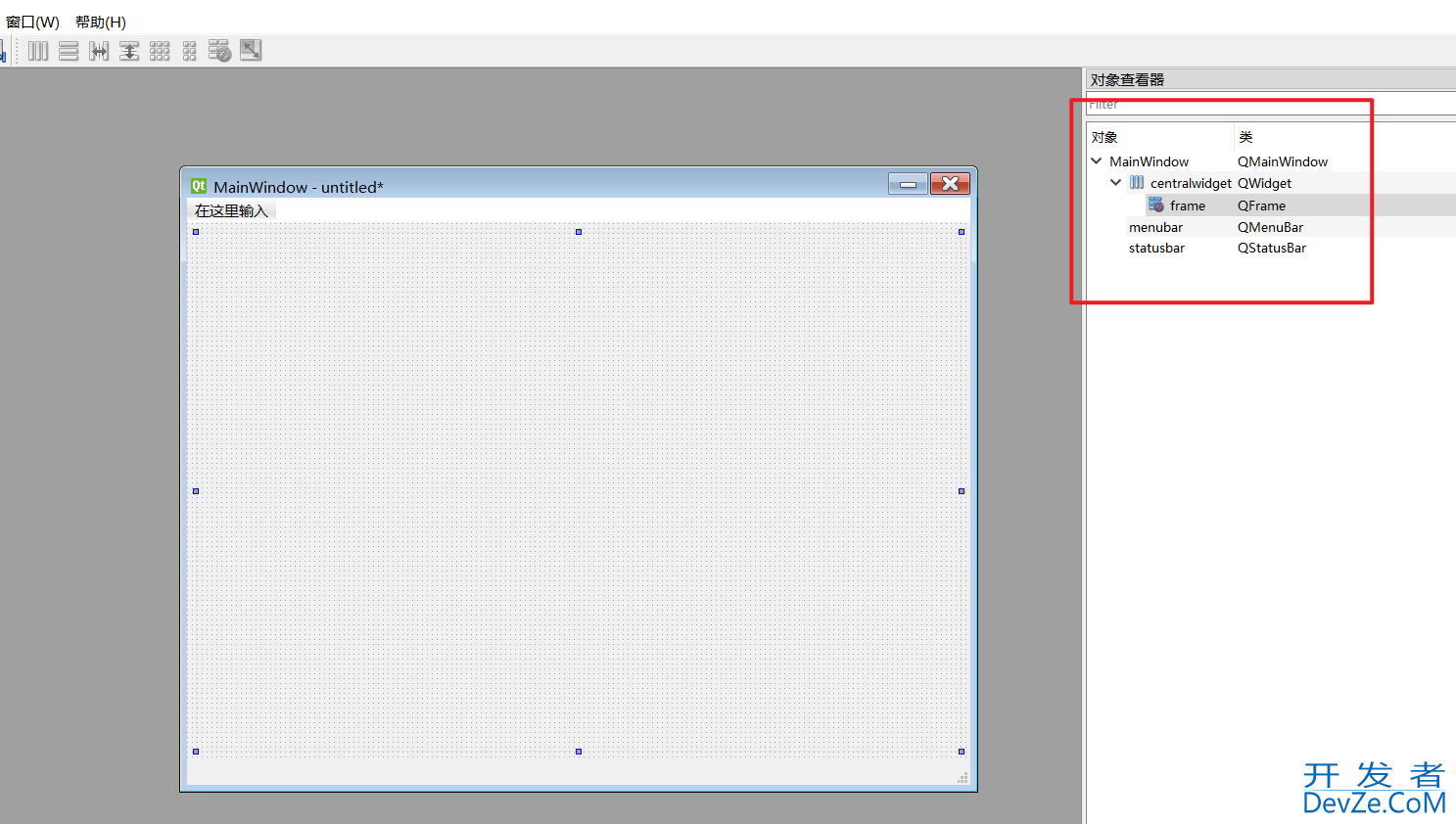The width and height of the screenshot is (1456, 824).
Task: Click the QMainWindow class cell
Action: pos(1283,161)
